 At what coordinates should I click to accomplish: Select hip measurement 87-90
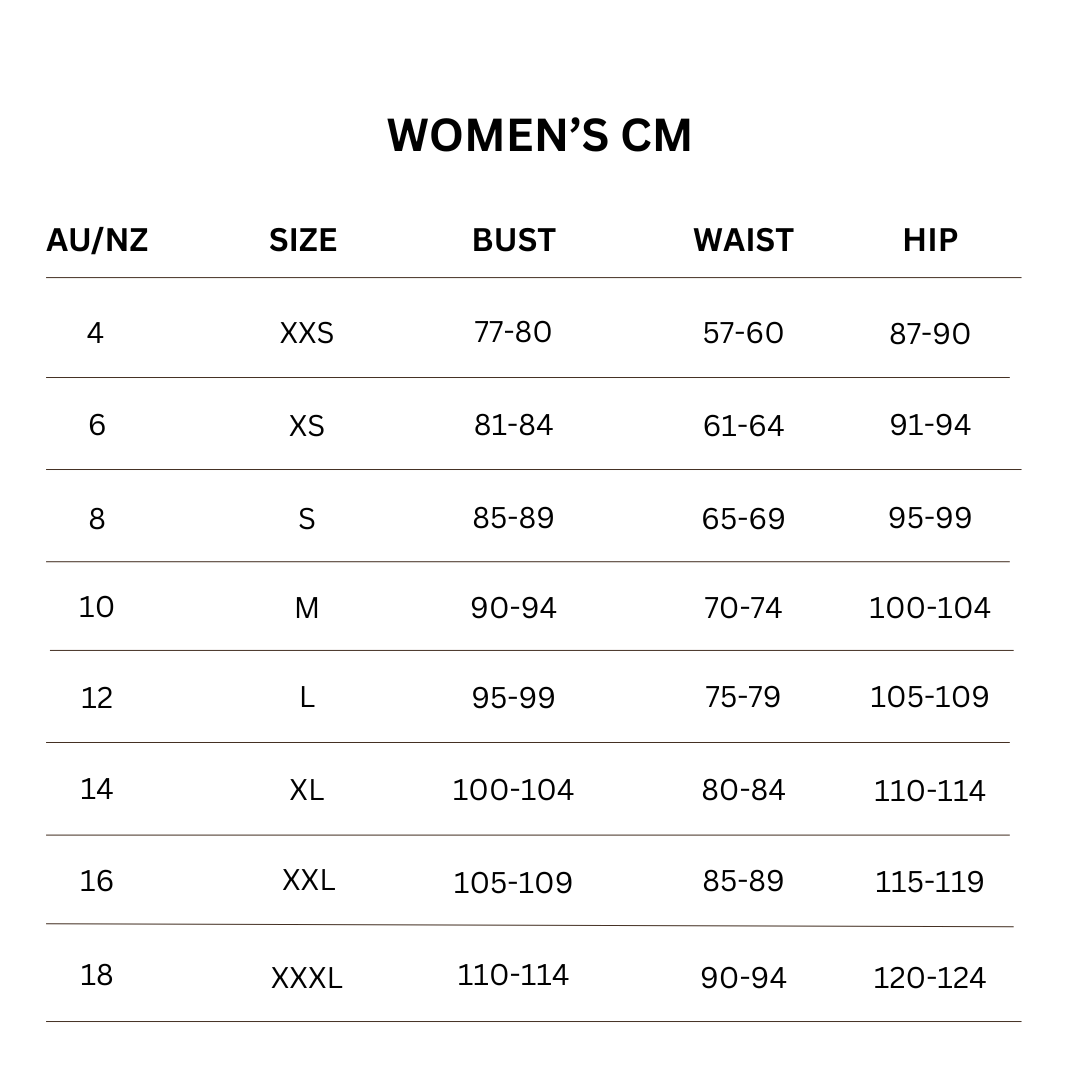[x=930, y=334]
